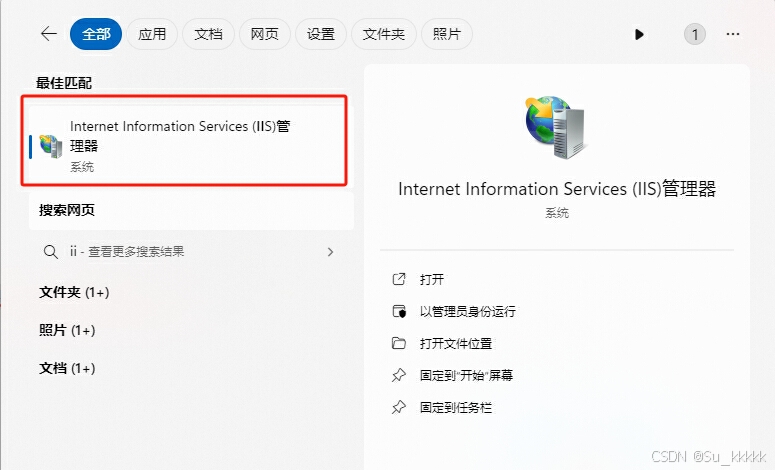Expand the 文档 (1+) results group

tap(67, 368)
